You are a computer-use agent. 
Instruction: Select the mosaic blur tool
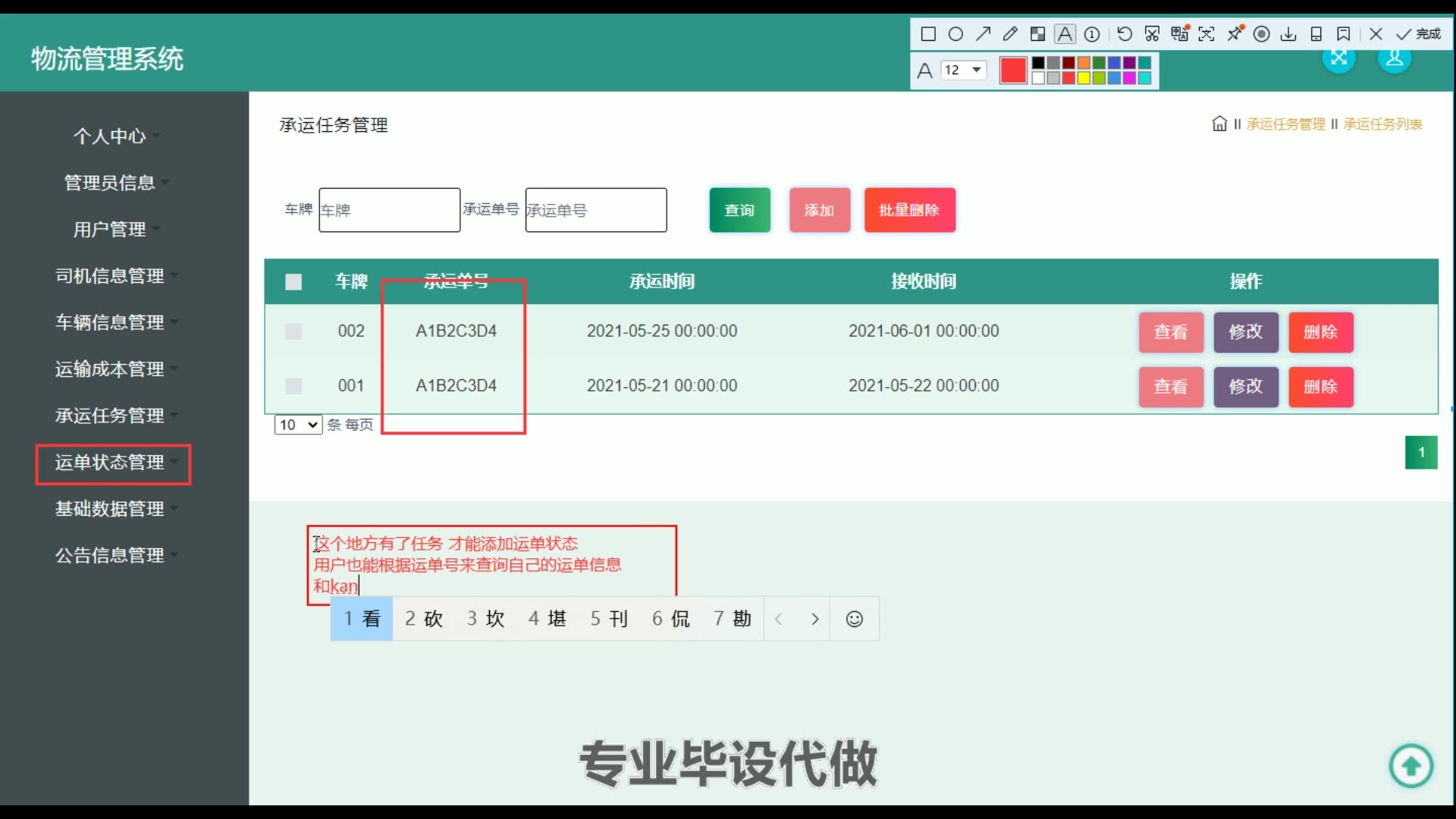[x=1037, y=34]
